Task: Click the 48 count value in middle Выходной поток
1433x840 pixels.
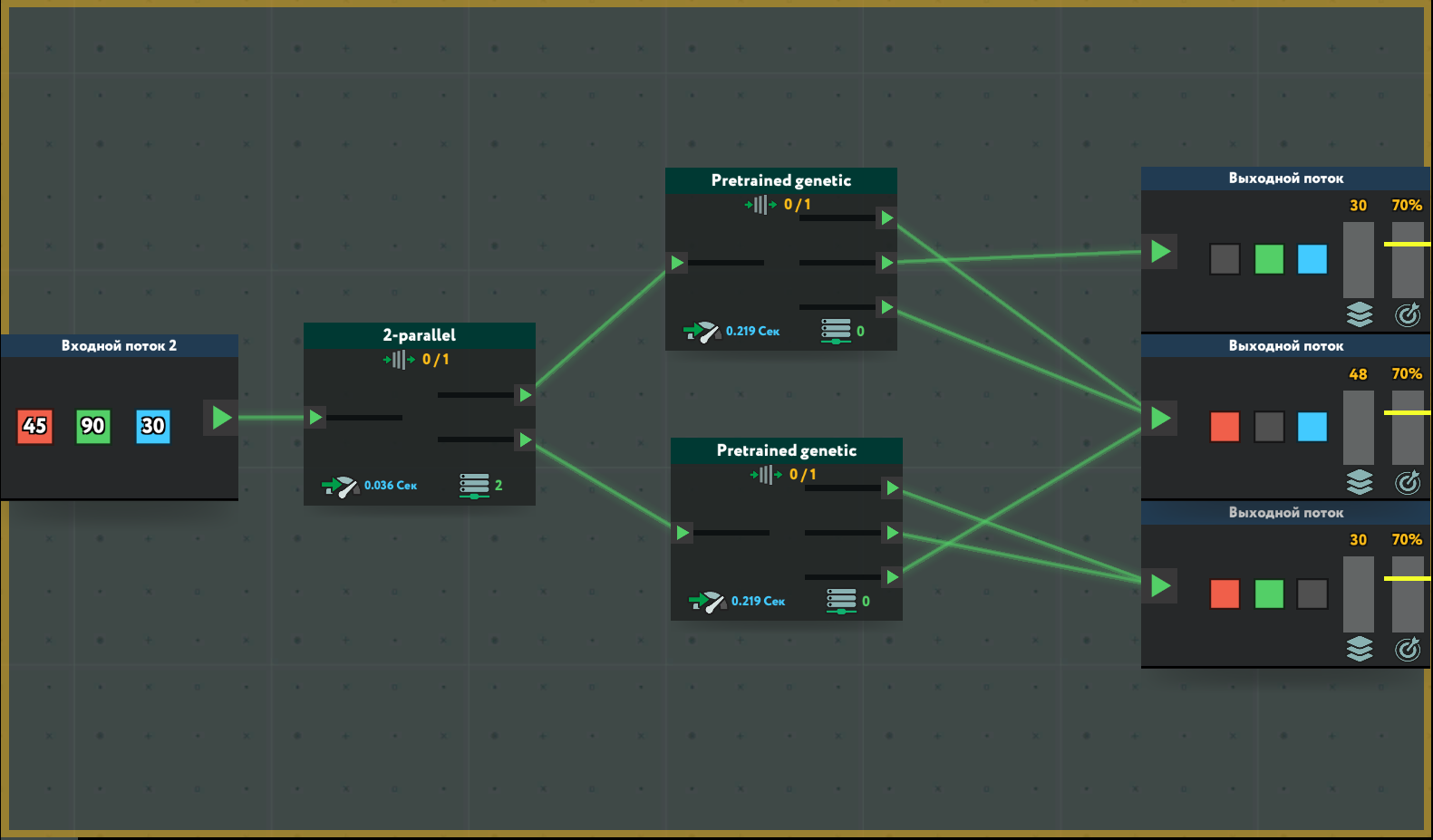Action: tap(1358, 374)
